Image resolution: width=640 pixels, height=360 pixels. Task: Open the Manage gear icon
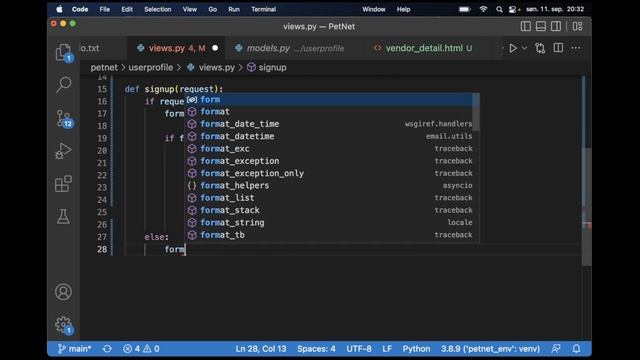tap(63, 325)
